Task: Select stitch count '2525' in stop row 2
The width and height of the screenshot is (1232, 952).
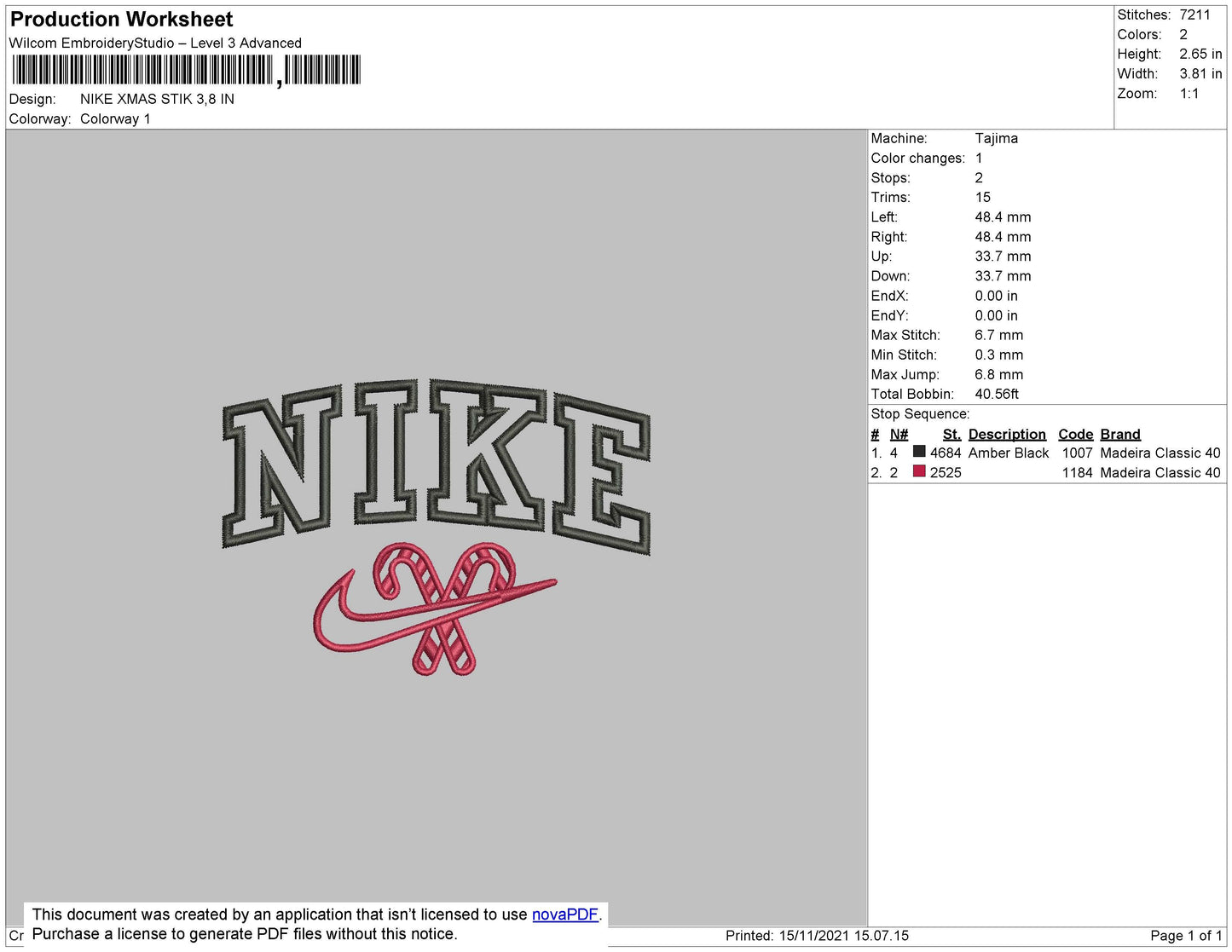Action: [946, 473]
